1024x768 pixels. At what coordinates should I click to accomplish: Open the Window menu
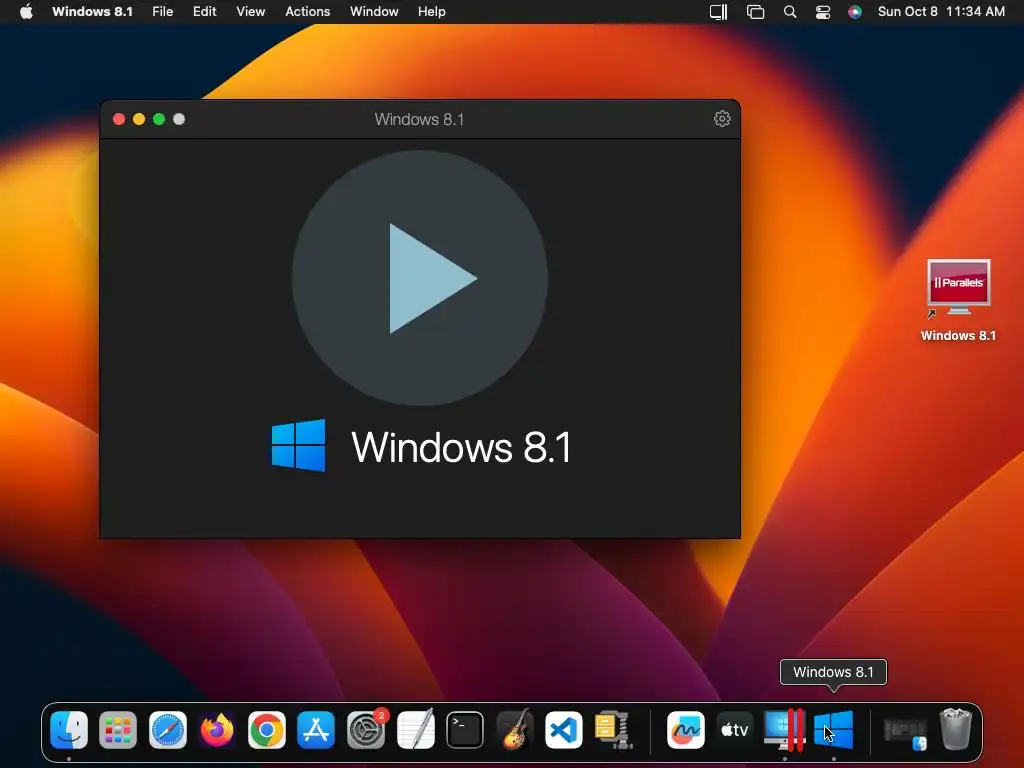(374, 12)
